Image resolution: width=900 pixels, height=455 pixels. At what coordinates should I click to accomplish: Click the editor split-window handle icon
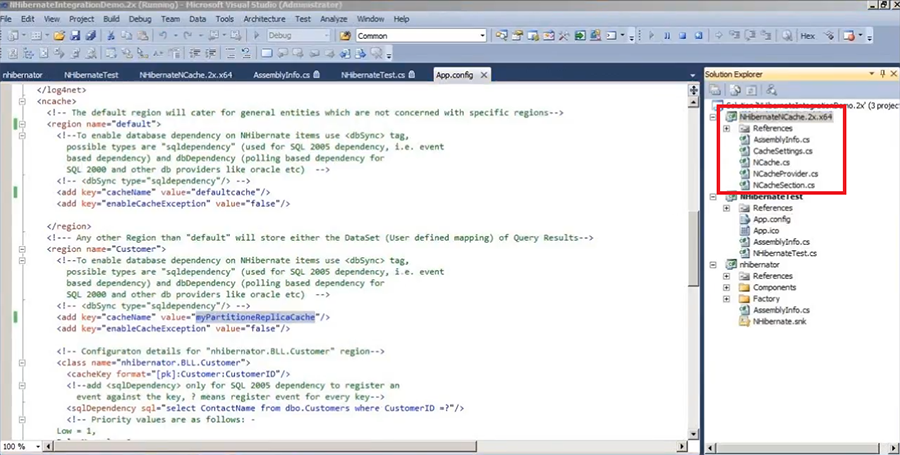coord(693,90)
